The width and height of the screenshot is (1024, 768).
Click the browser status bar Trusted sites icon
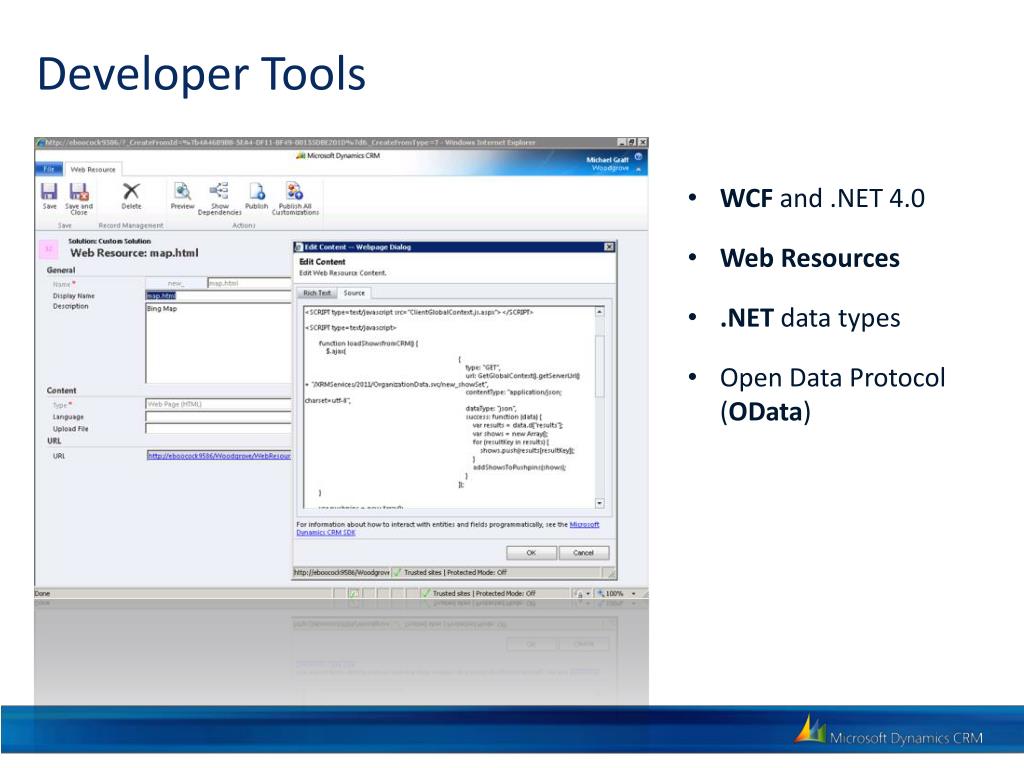point(426,594)
